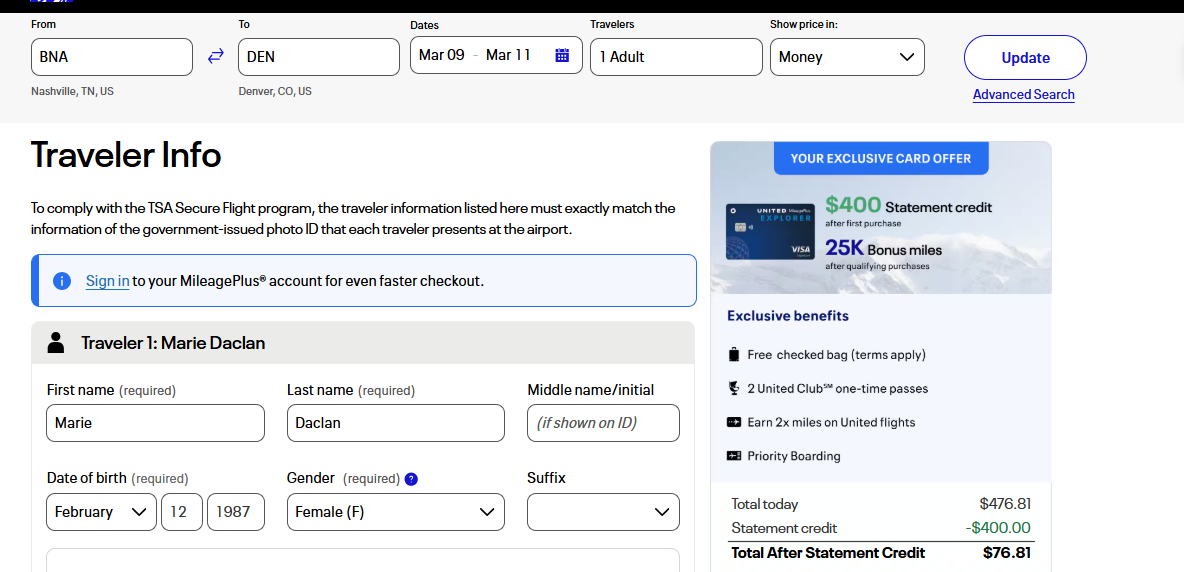Open the Gender Female dropdown

tap(395, 512)
